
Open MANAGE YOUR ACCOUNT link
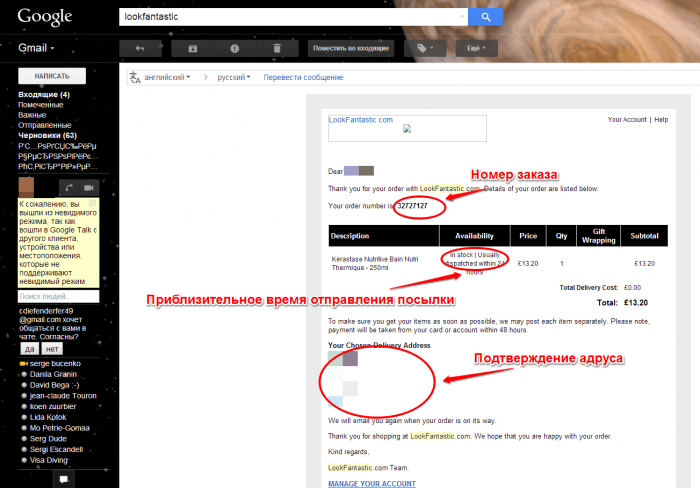372,484
